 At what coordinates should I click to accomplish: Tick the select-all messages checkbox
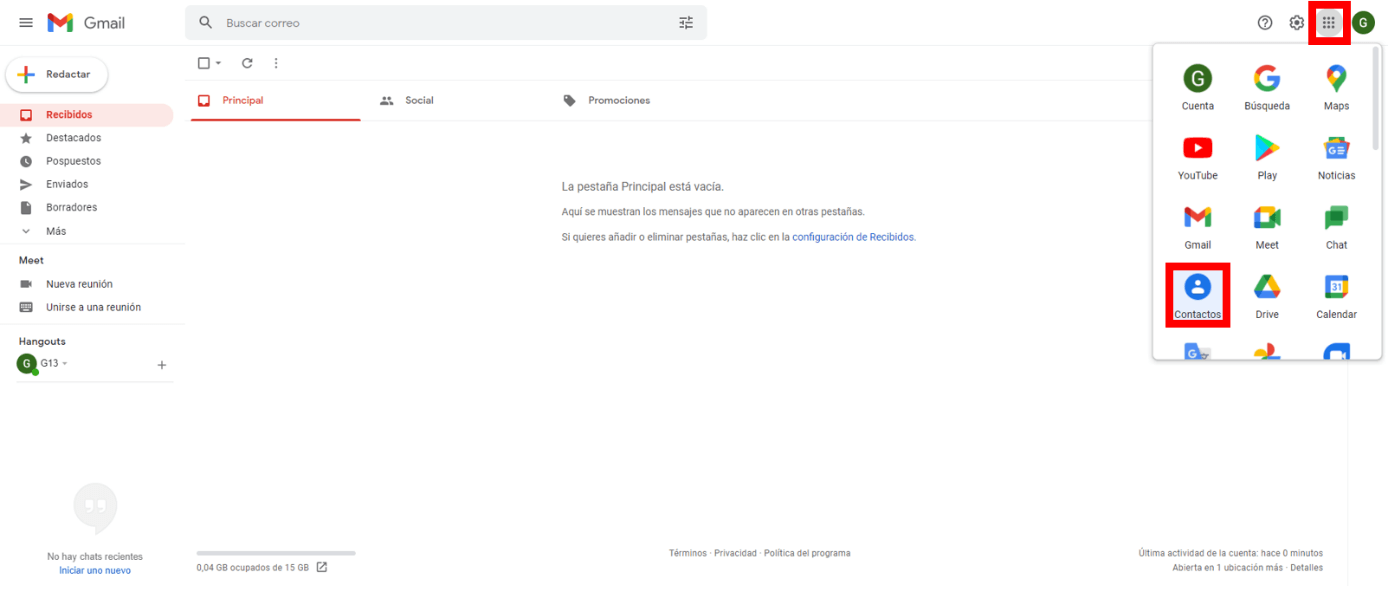click(204, 63)
